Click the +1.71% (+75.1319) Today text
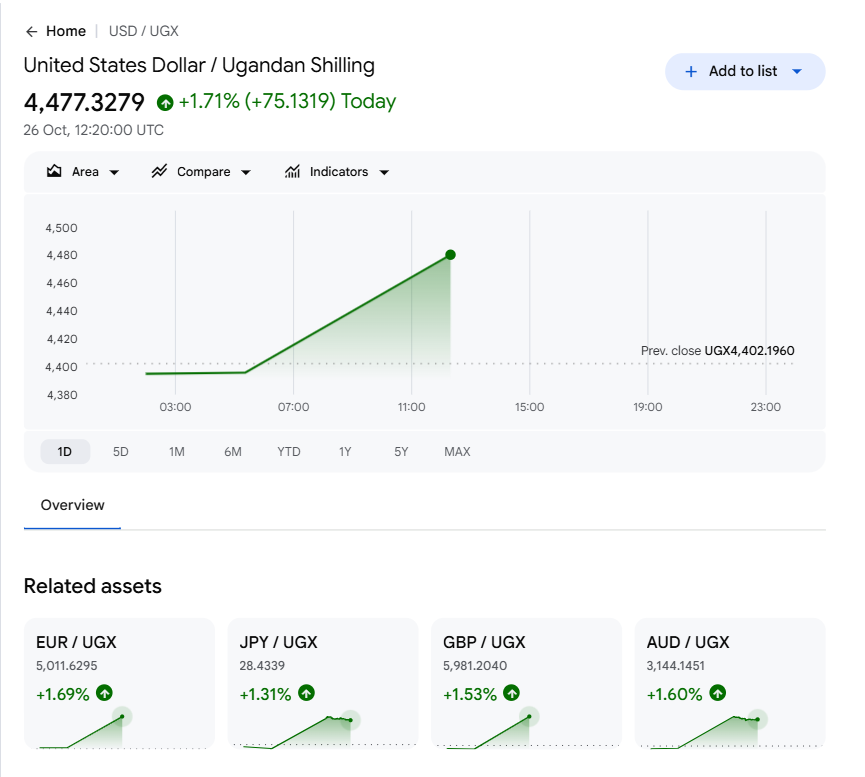 coord(287,102)
